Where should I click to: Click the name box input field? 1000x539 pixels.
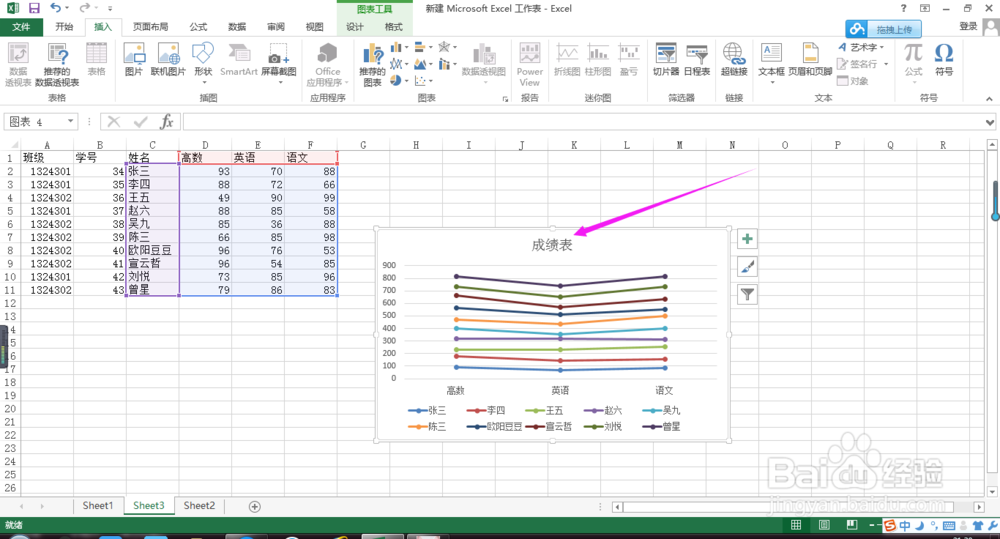[35, 121]
